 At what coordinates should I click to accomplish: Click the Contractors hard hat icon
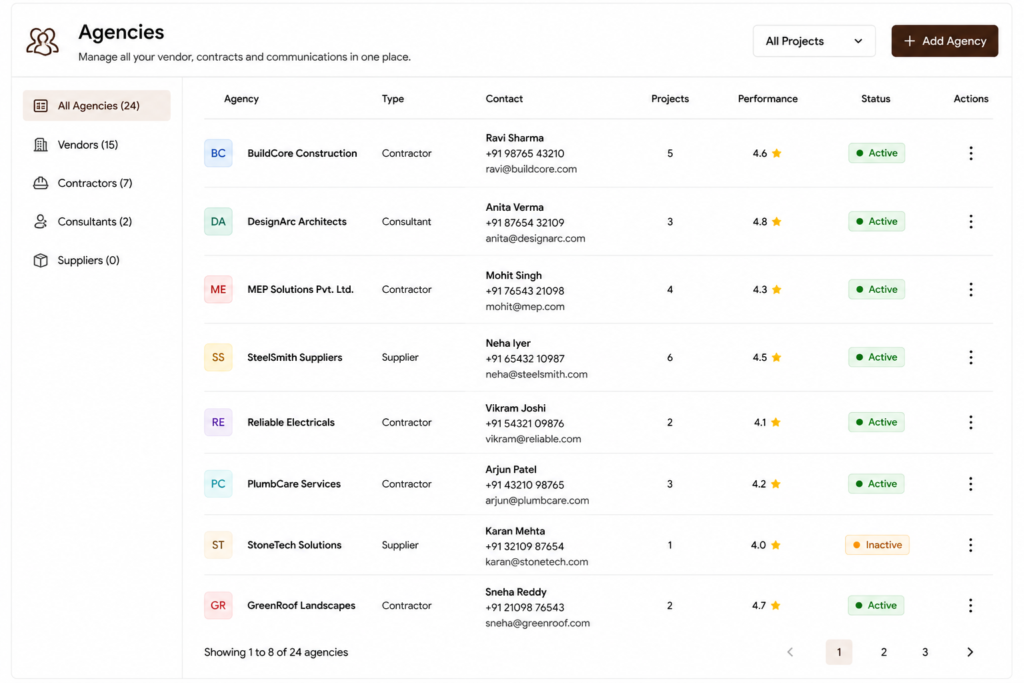[40, 183]
